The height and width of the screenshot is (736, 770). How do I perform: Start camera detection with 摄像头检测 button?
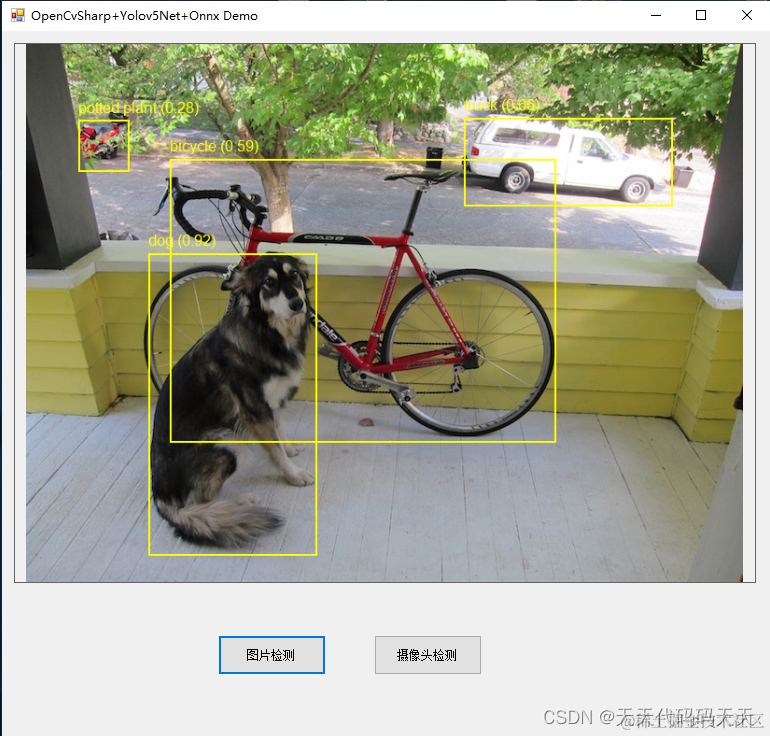click(x=428, y=654)
